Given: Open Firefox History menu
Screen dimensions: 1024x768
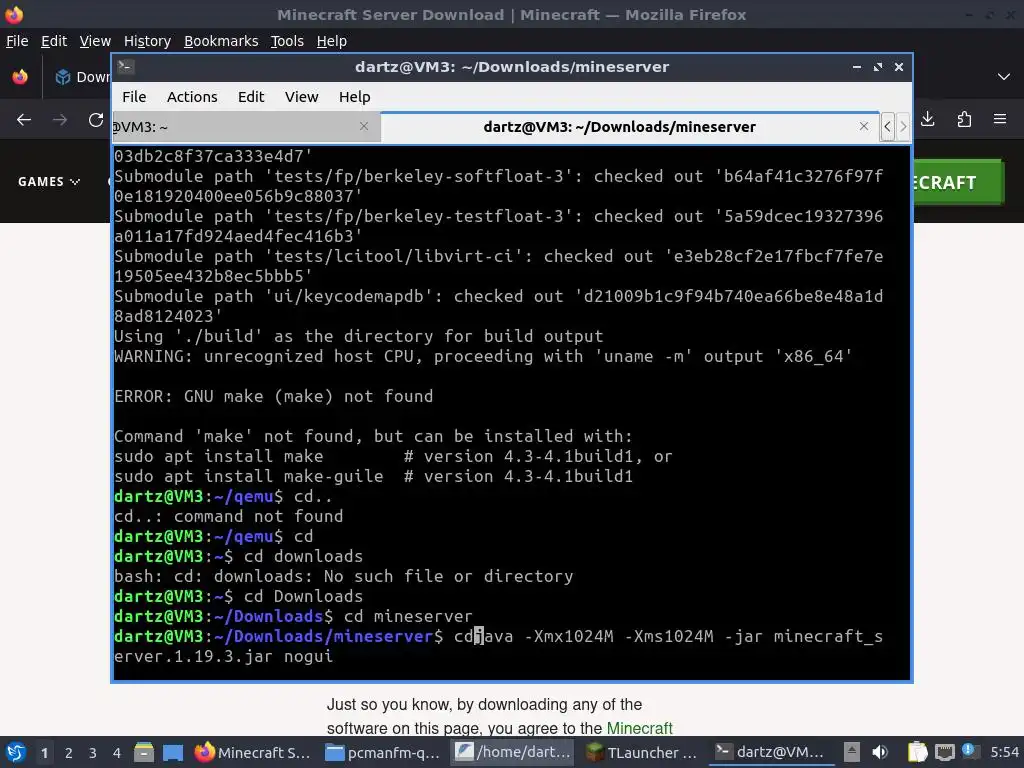Looking at the screenshot, I should pyautogui.click(x=147, y=40).
